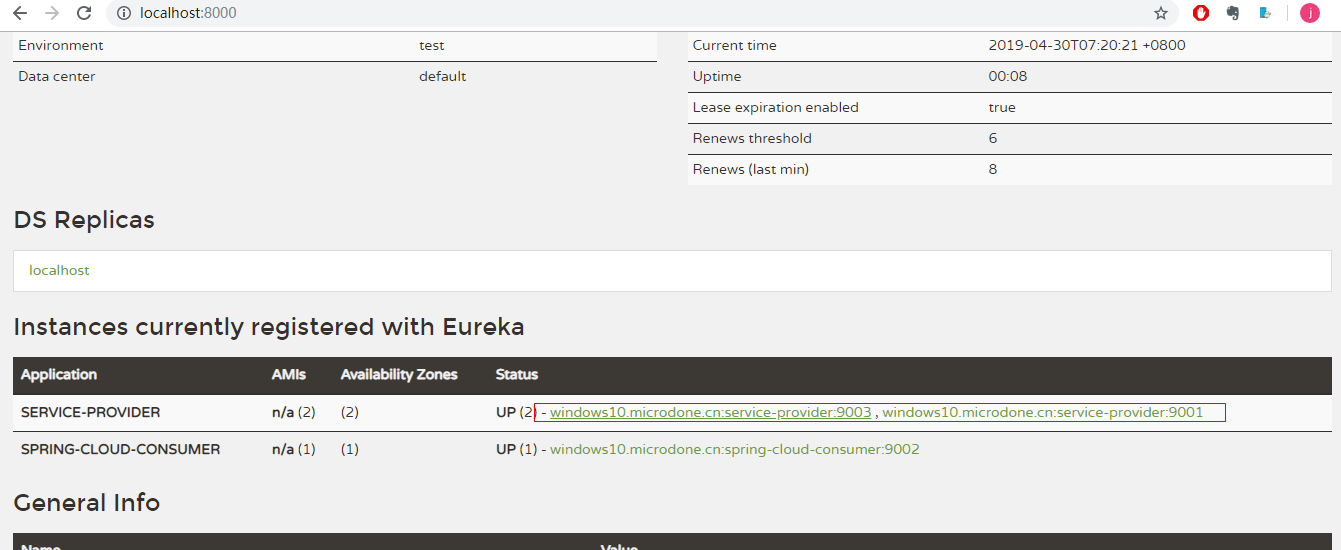The image size is (1341, 550).
Task: Click the site information icon in address bar
Action: click(x=124, y=13)
